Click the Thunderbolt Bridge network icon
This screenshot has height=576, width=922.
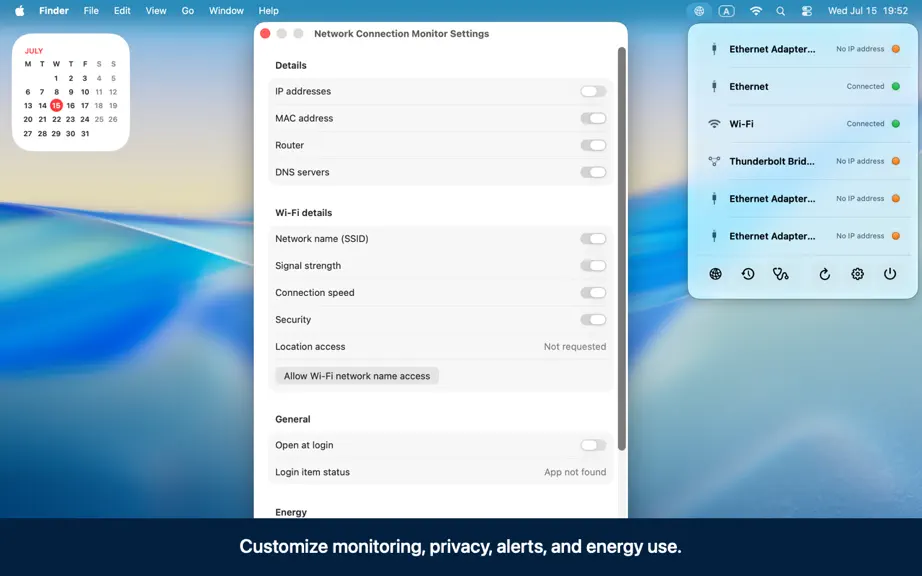[x=714, y=161]
